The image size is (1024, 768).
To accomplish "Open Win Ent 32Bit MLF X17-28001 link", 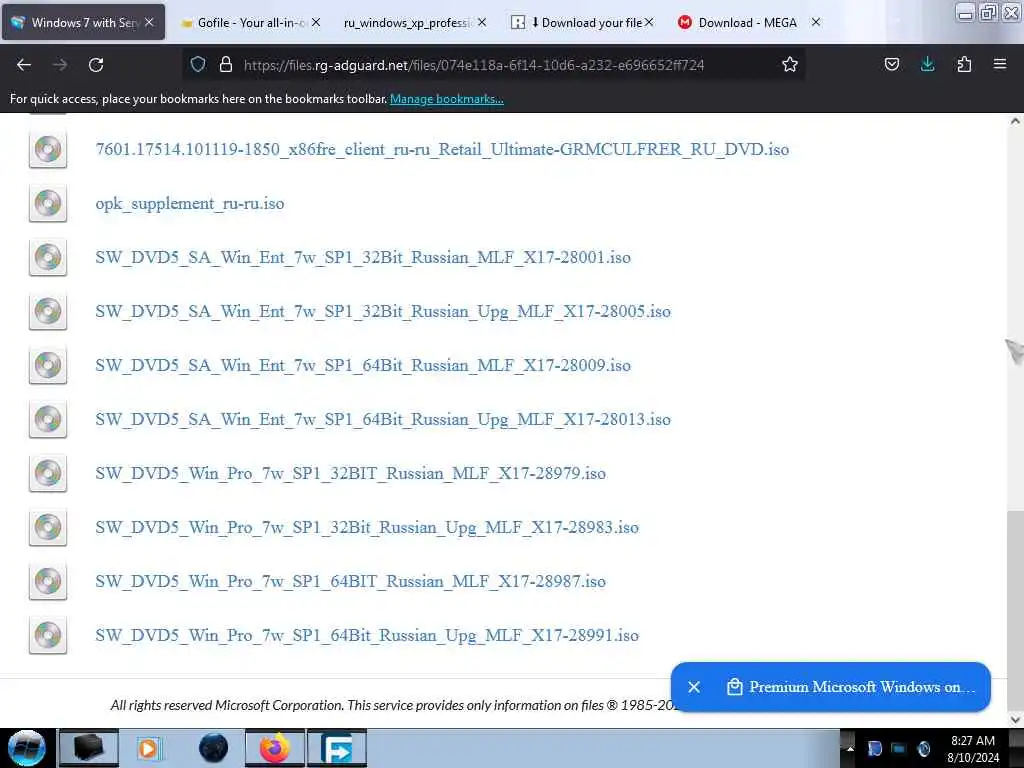I will 363,257.
